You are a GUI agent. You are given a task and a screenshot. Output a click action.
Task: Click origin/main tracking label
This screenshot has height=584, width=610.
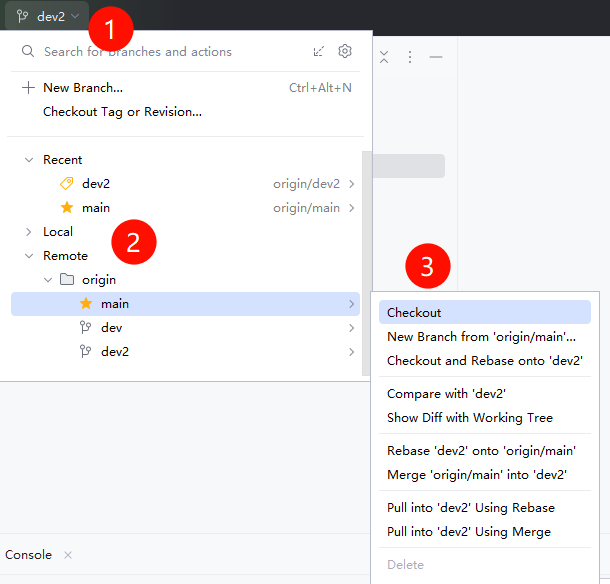point(306,208)
